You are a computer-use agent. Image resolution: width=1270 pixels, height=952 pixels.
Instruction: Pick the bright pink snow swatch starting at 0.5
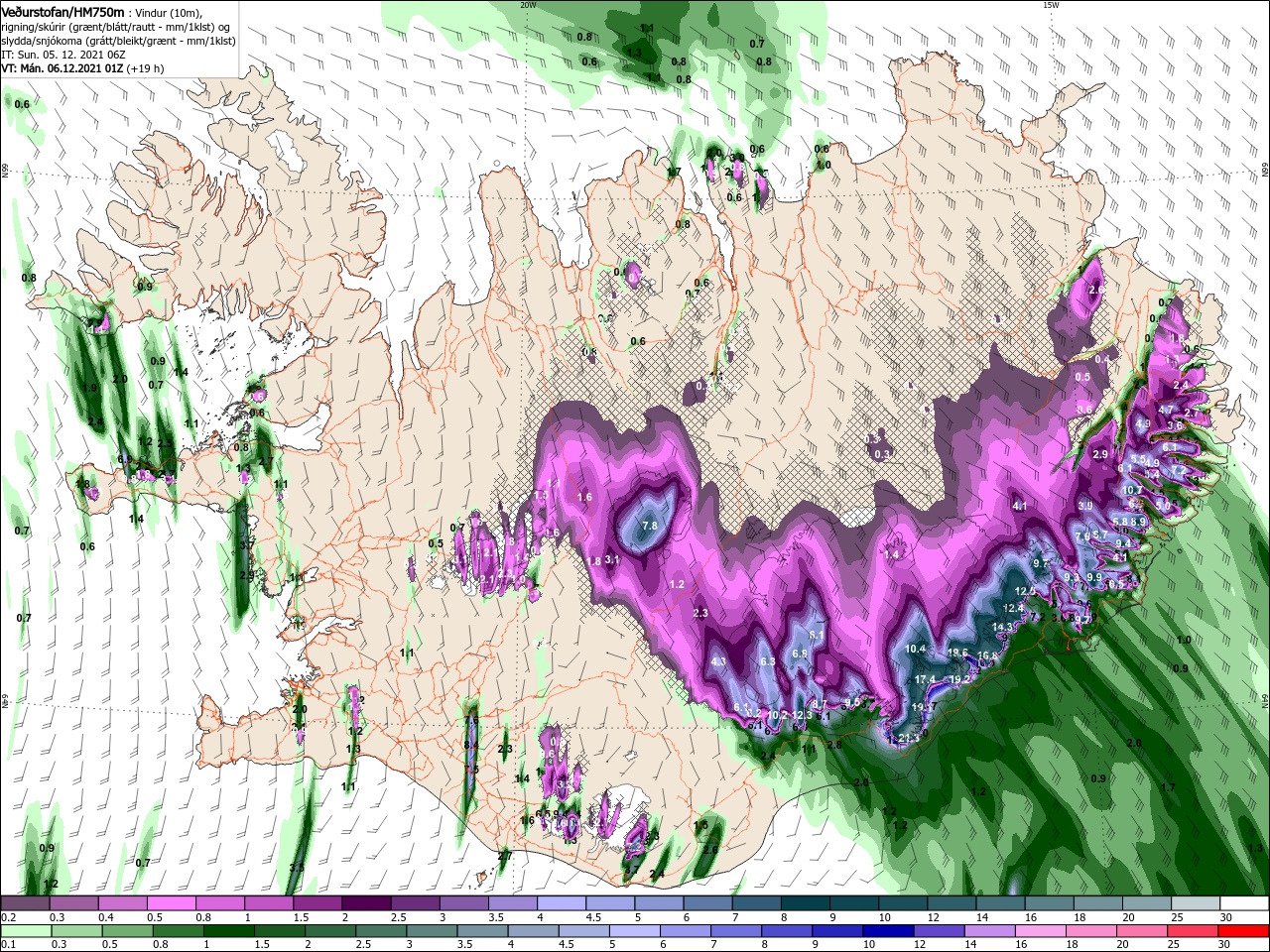171,903
